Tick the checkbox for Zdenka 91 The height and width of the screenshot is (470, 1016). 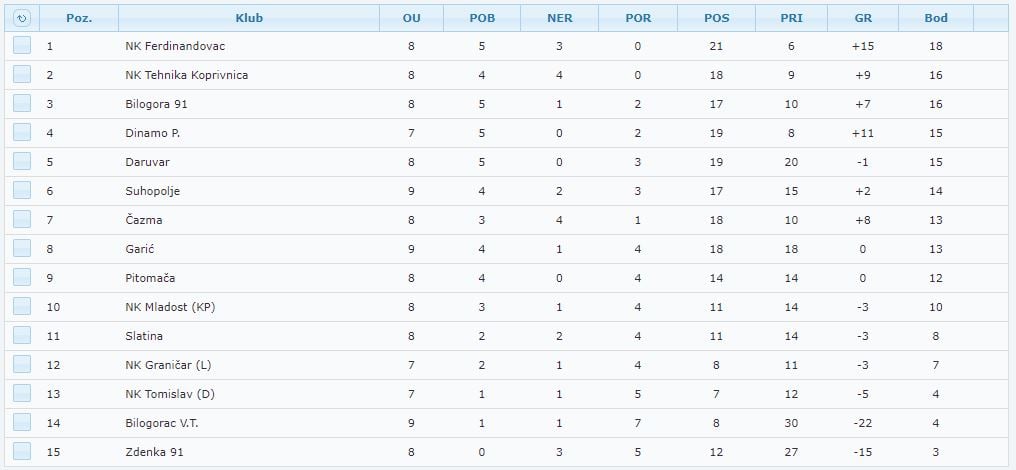[x=21, y=451]
